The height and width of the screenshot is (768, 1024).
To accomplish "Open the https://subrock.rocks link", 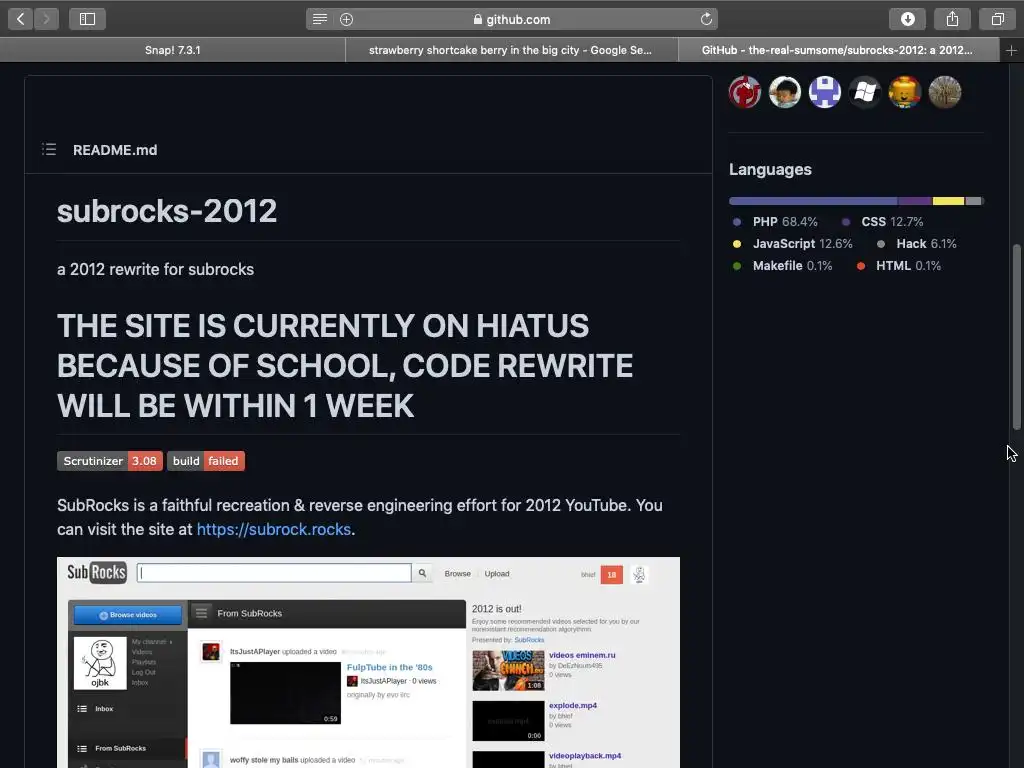I will (274, 529).
